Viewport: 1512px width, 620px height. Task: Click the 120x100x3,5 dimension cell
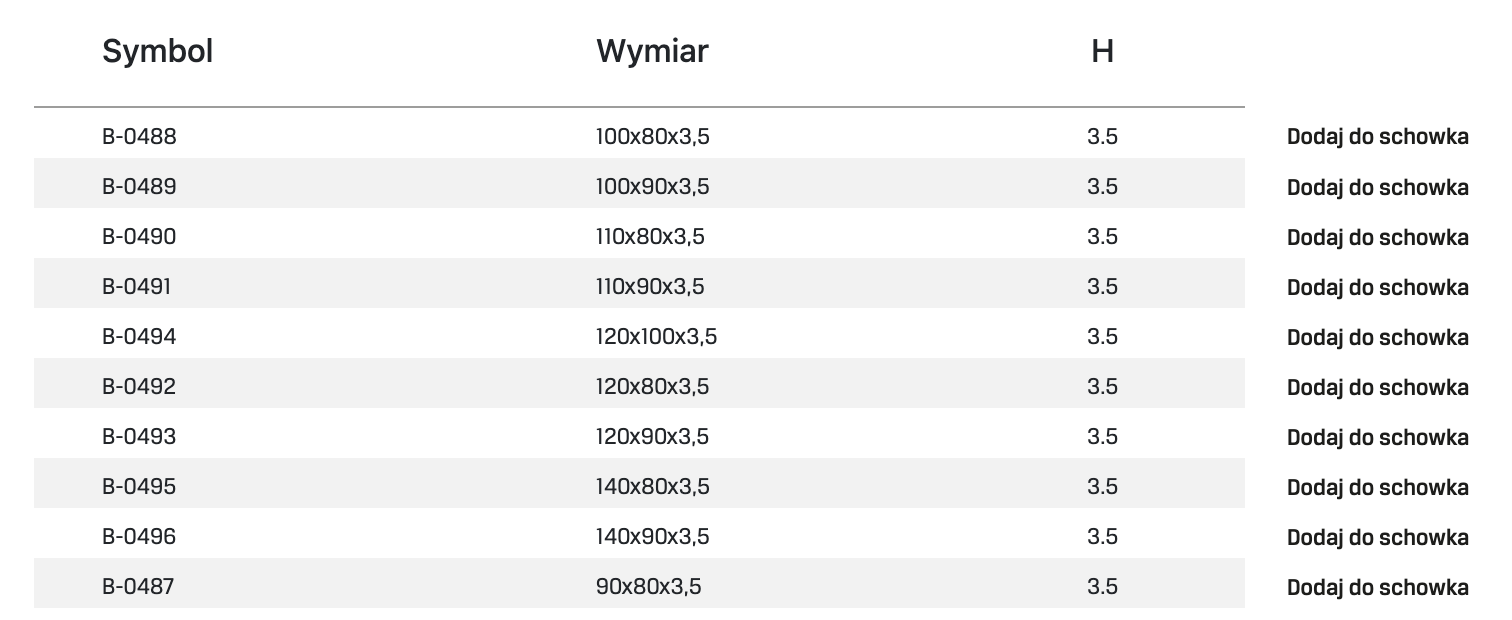point(656,337)
